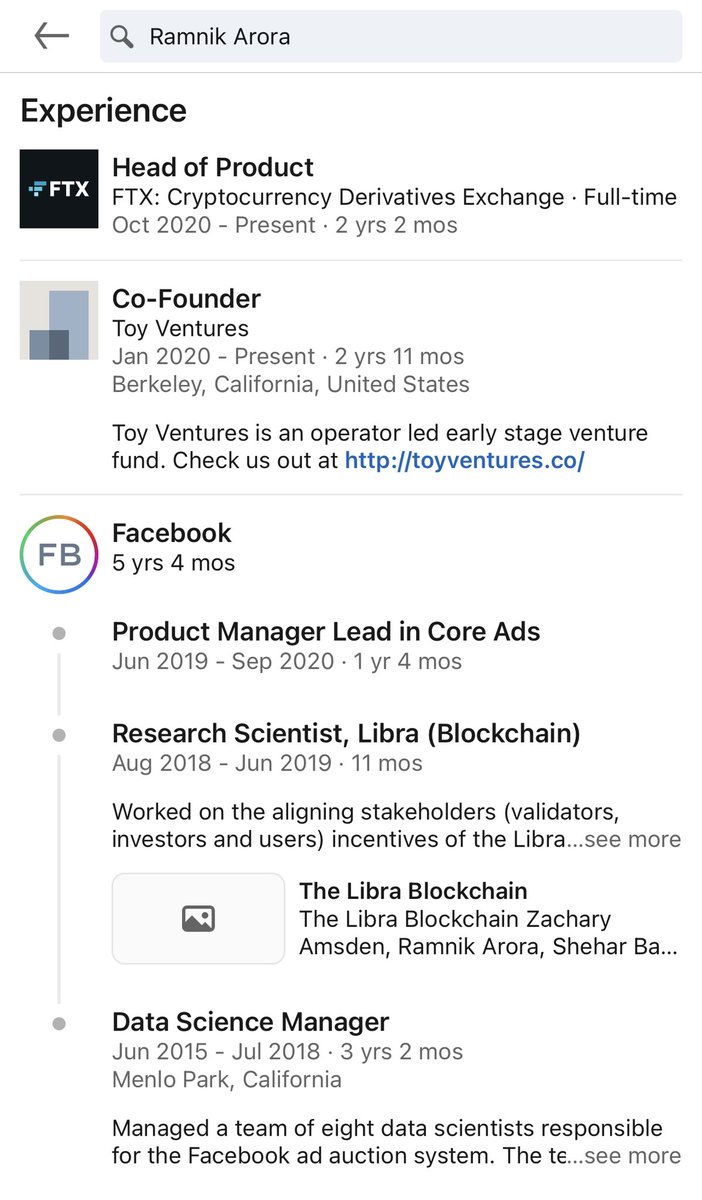Expand see more on Libra description
This screenshot has width=702, height=1200.
632,839
